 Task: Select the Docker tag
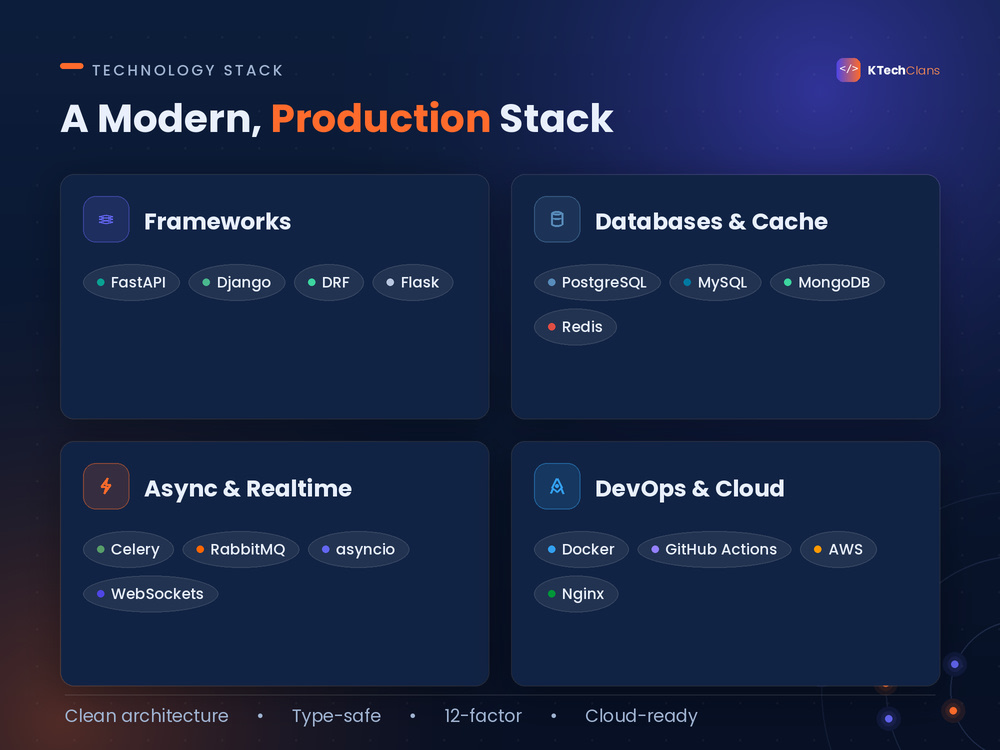pos(581,549)
